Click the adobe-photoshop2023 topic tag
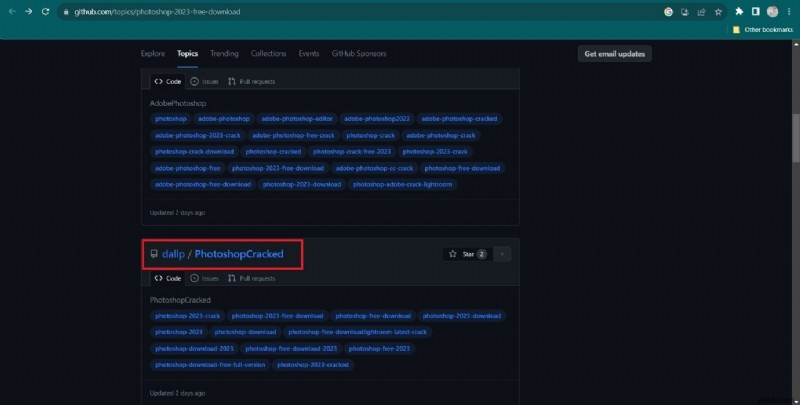This screenshot has width=800, height=405. point(377,119)
